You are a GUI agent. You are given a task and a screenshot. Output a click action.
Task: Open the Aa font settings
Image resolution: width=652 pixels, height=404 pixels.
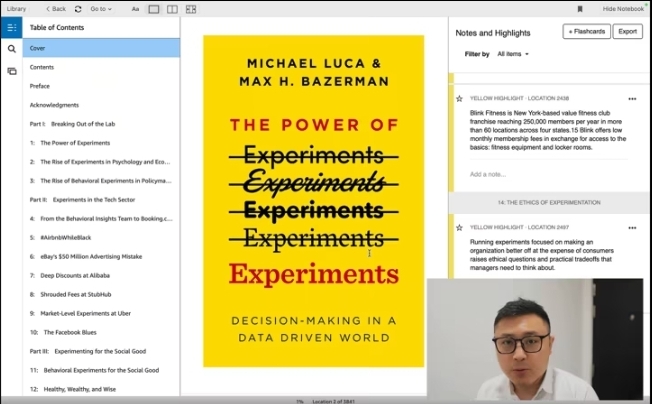(x=135, y=9)
